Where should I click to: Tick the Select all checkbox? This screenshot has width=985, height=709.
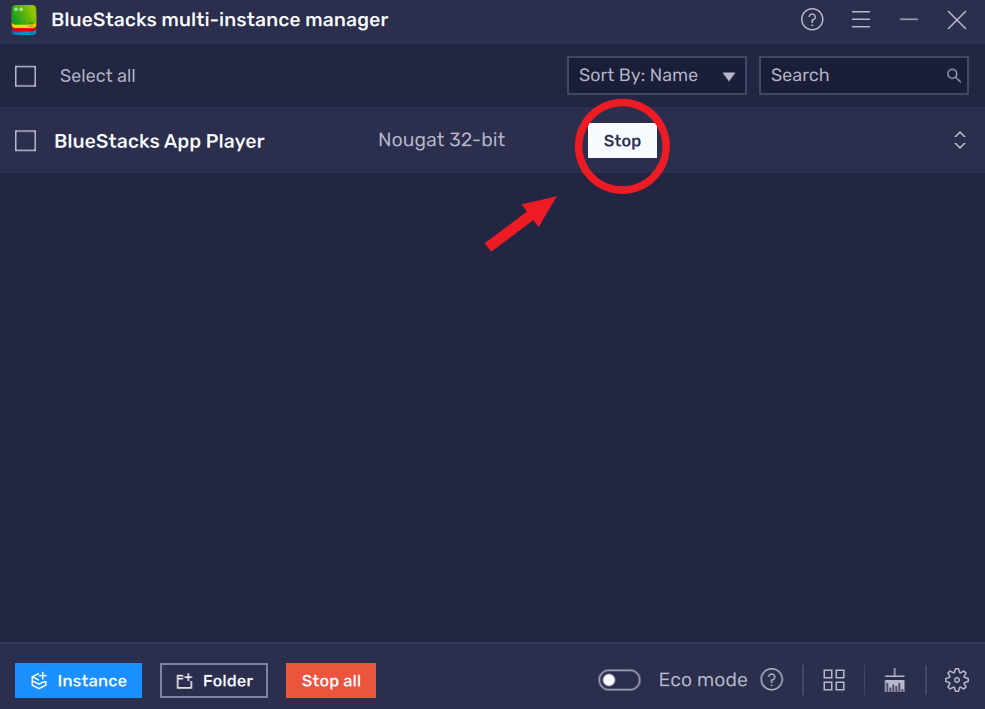click(x=26, y=77)
